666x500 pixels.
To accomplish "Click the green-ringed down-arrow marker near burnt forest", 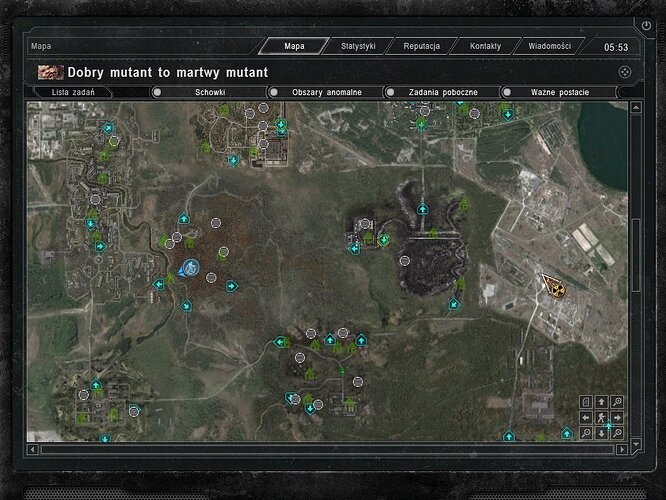I will coord(384,240).
